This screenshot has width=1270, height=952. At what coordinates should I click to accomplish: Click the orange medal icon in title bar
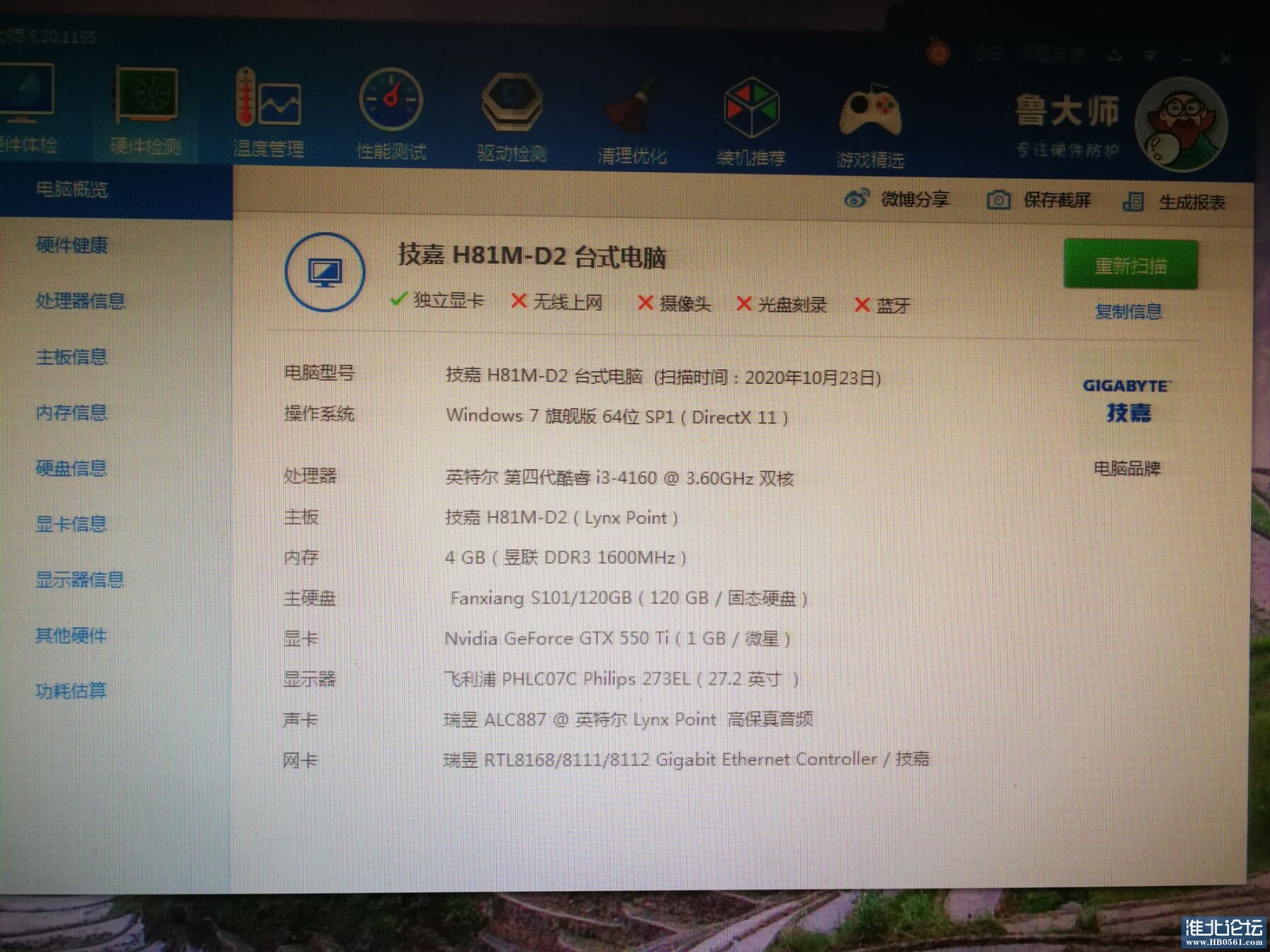[938, 51]
